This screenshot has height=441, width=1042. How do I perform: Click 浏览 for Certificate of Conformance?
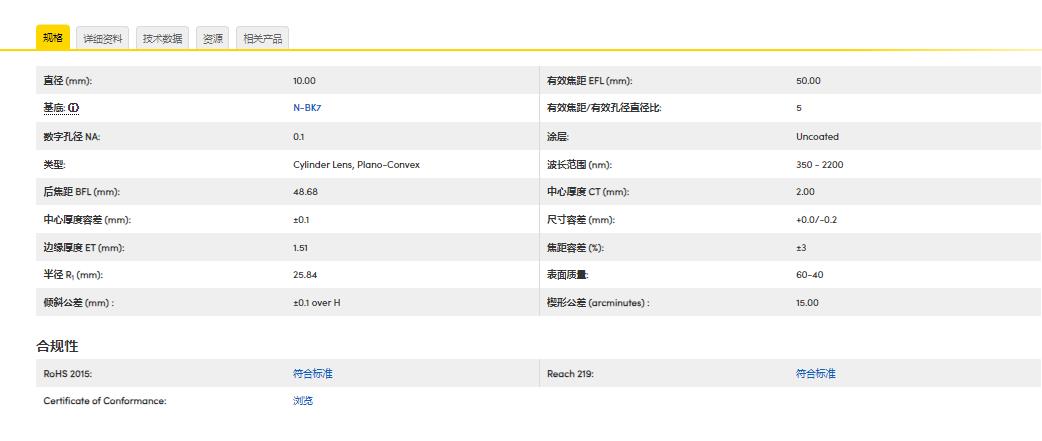pyautogui.click(x=302, y=401)
